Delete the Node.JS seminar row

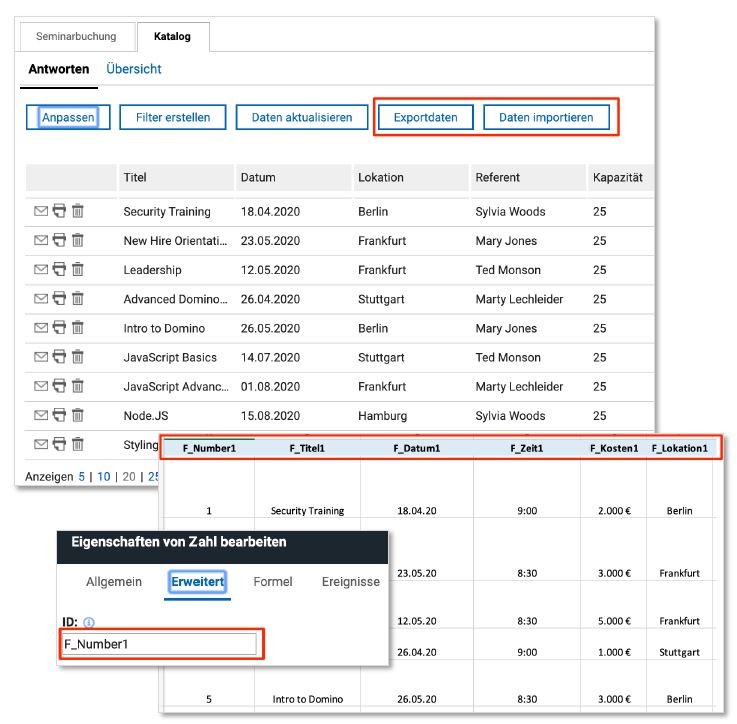78,415
